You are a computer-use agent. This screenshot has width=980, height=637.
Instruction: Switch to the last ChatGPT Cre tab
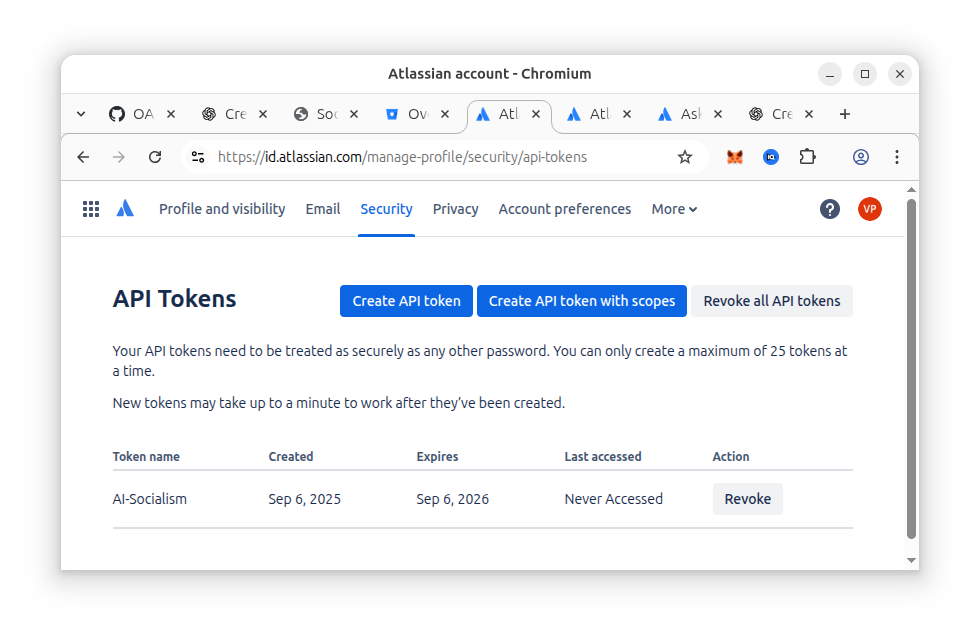click(x=771, y=114)
